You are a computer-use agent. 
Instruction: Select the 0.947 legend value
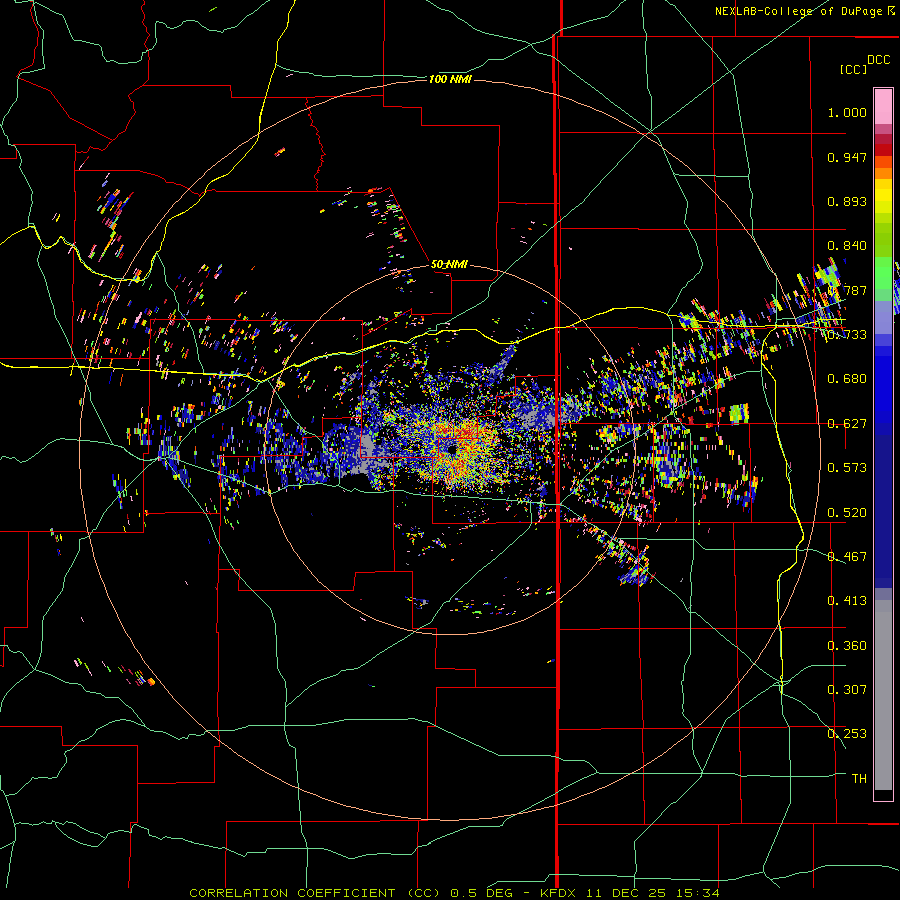[847, 157]
